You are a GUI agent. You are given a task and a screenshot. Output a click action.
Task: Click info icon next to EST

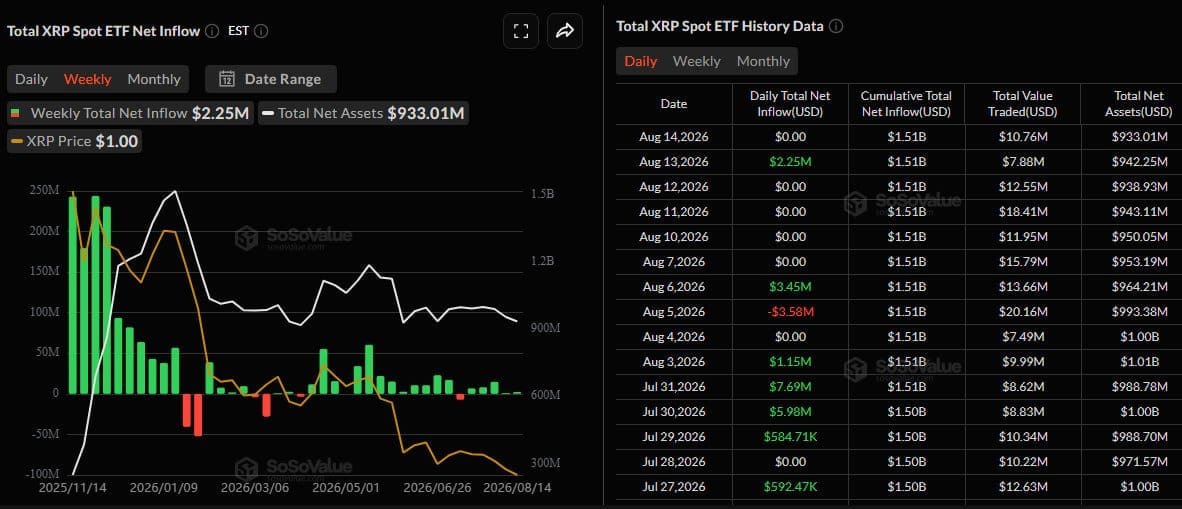(261, 31)
